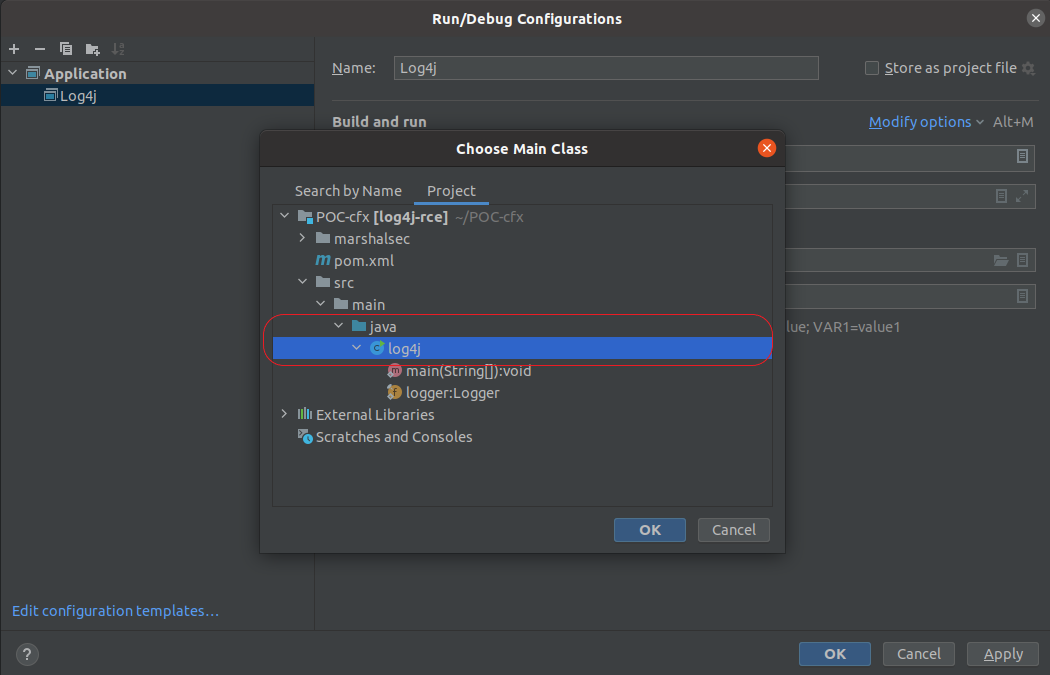This screenshot has height=675, width=1050.
Task: Select Scratches and Consoles row
Action: tap(522, 437)
